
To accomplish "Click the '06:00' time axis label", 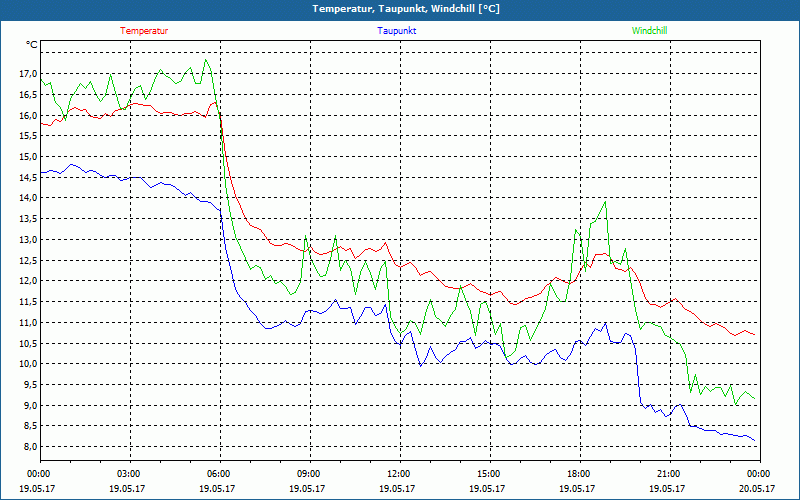I will pos(220,474).
